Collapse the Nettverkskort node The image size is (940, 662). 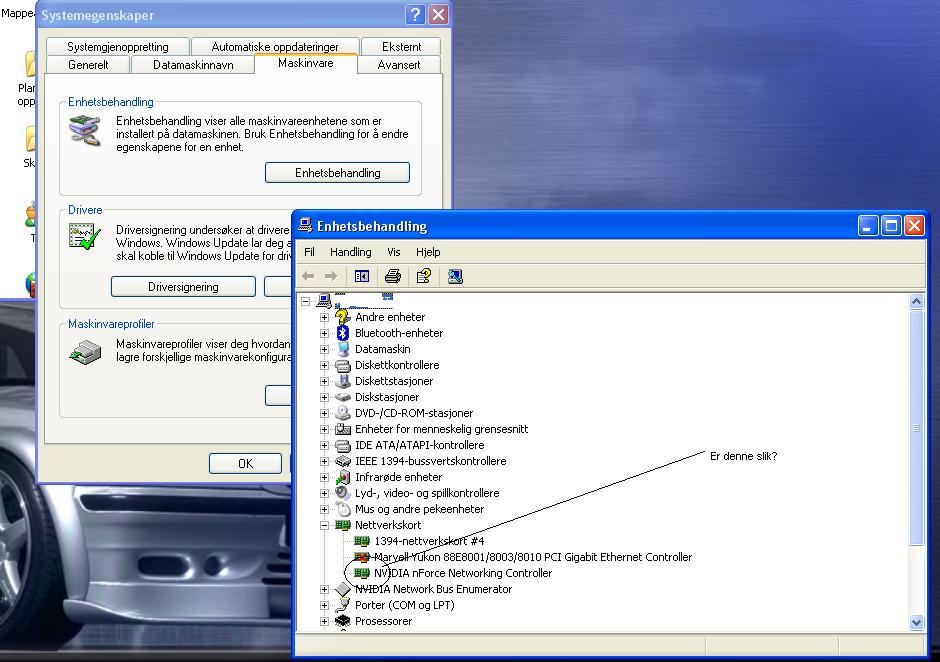(324, 525)
